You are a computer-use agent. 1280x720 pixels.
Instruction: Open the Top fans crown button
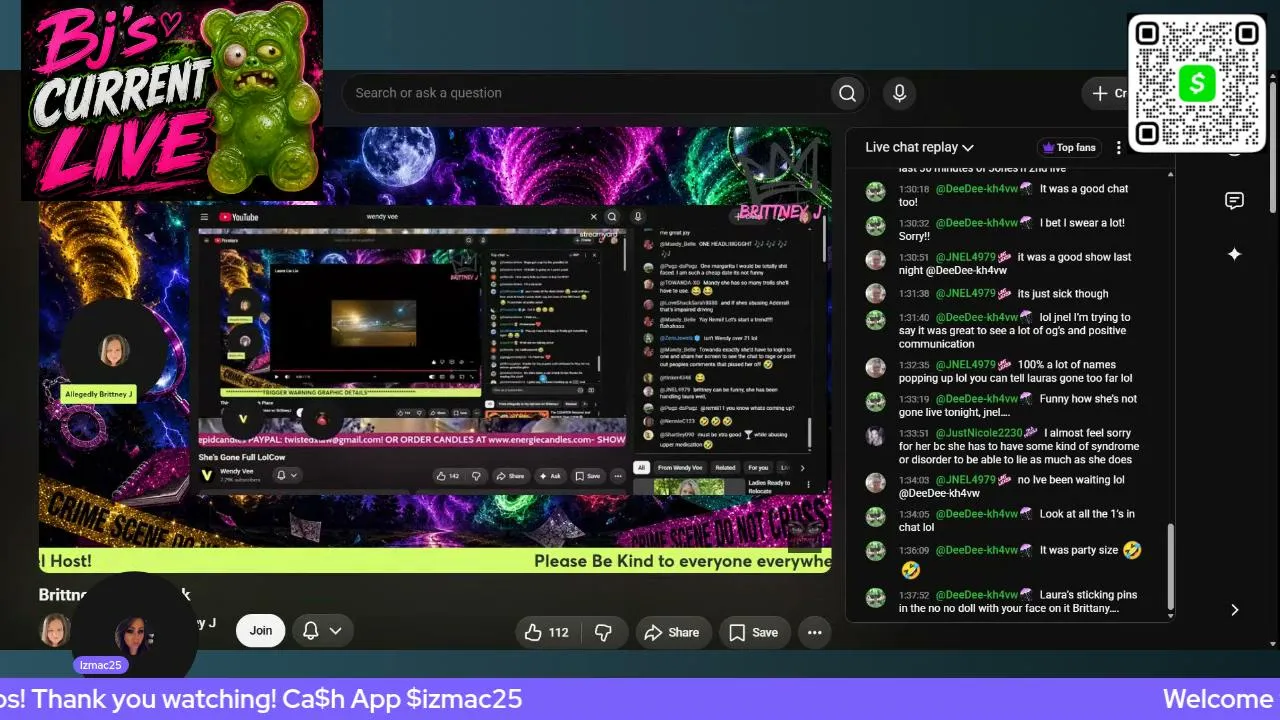coord(1069,147)
